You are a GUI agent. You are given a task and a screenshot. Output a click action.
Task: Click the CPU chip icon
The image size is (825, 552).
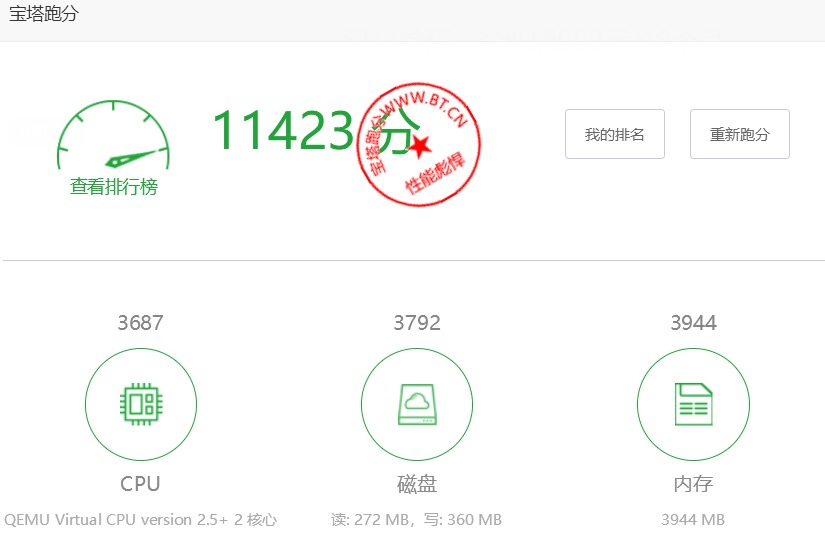(x=140, y=404)
